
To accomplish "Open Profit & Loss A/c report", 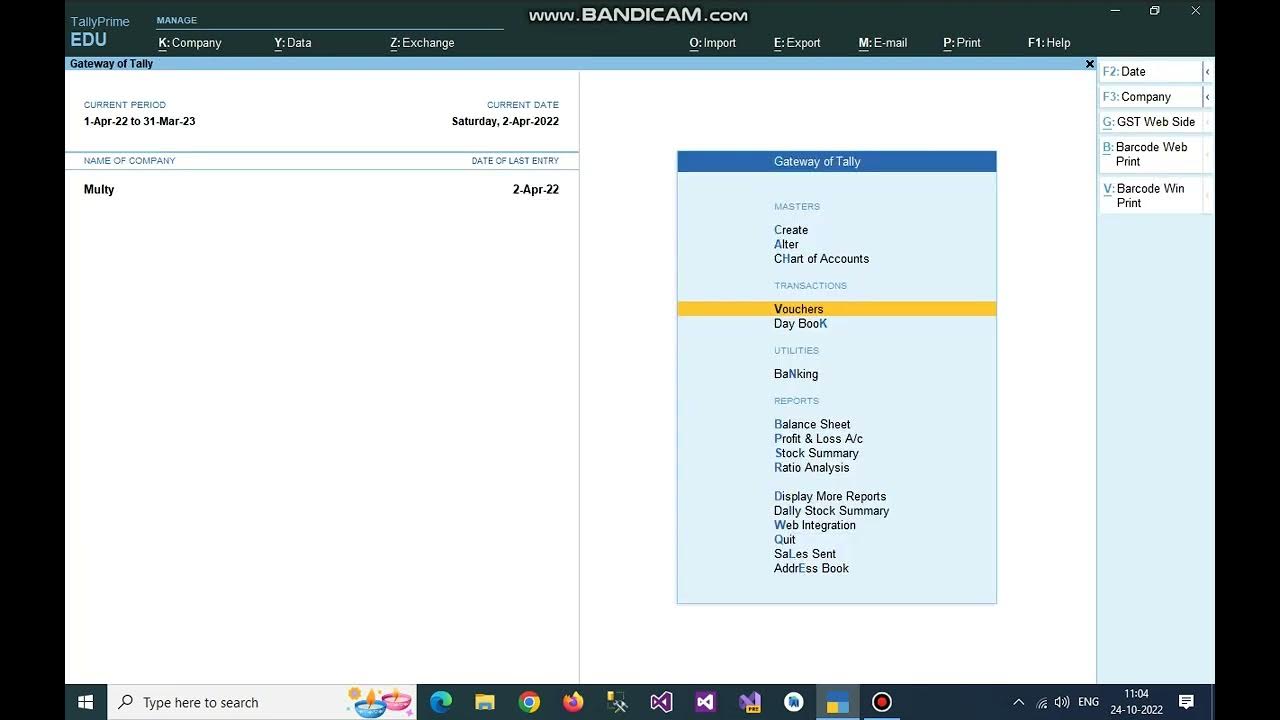I will pos(818,439).
